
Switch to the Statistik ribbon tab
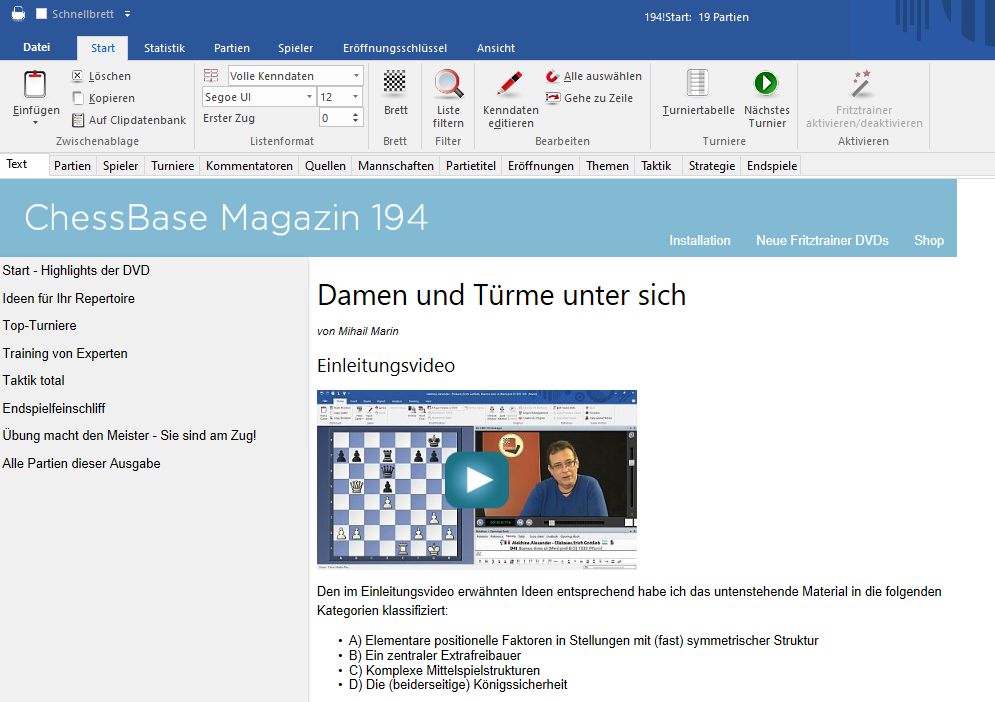(x=164, y=48)
